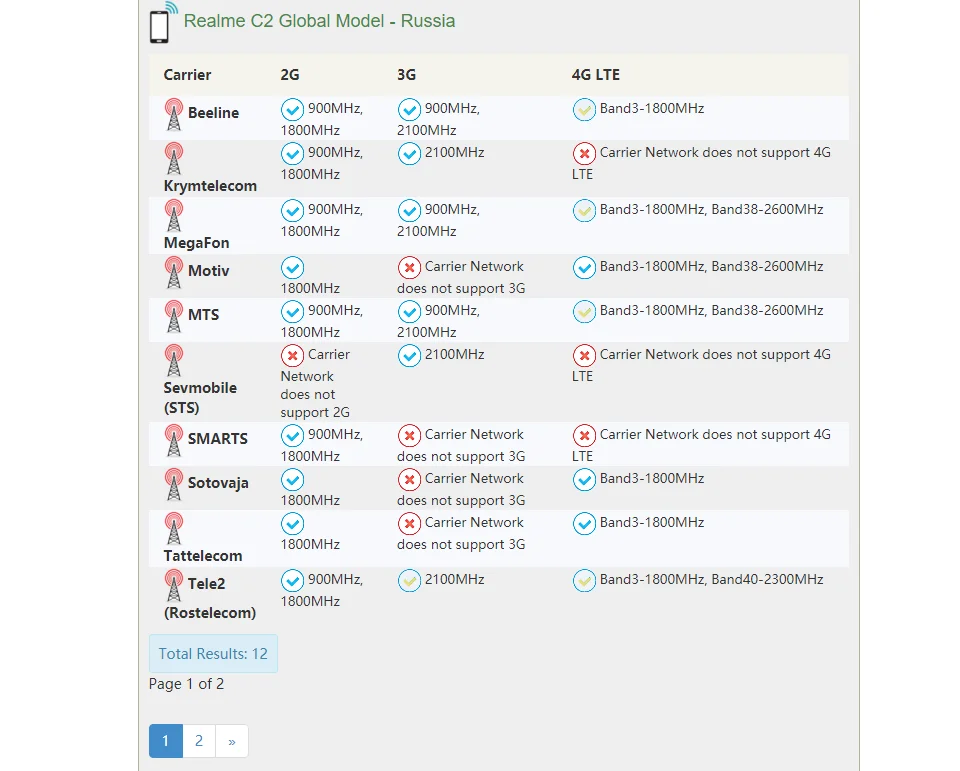Open Realme C2 Global Model - Russia link
This screenshot has height=771, width=960.
pos(319,21)
